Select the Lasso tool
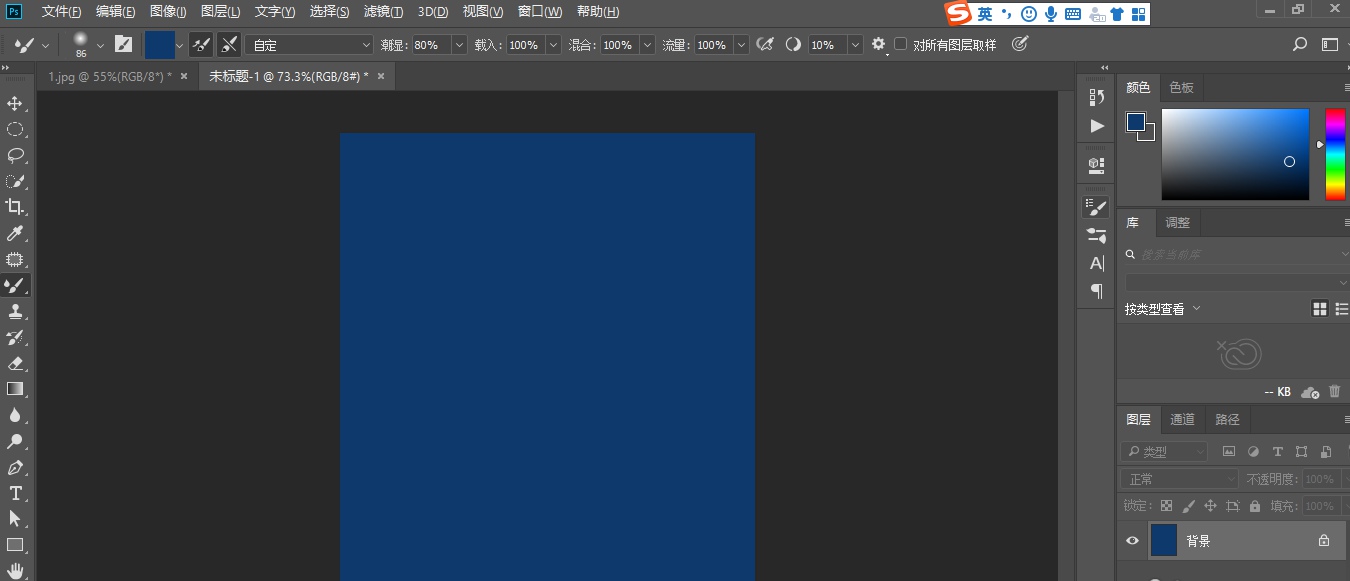The height and width of the screenshot is (581, 1350). [14, 155]
